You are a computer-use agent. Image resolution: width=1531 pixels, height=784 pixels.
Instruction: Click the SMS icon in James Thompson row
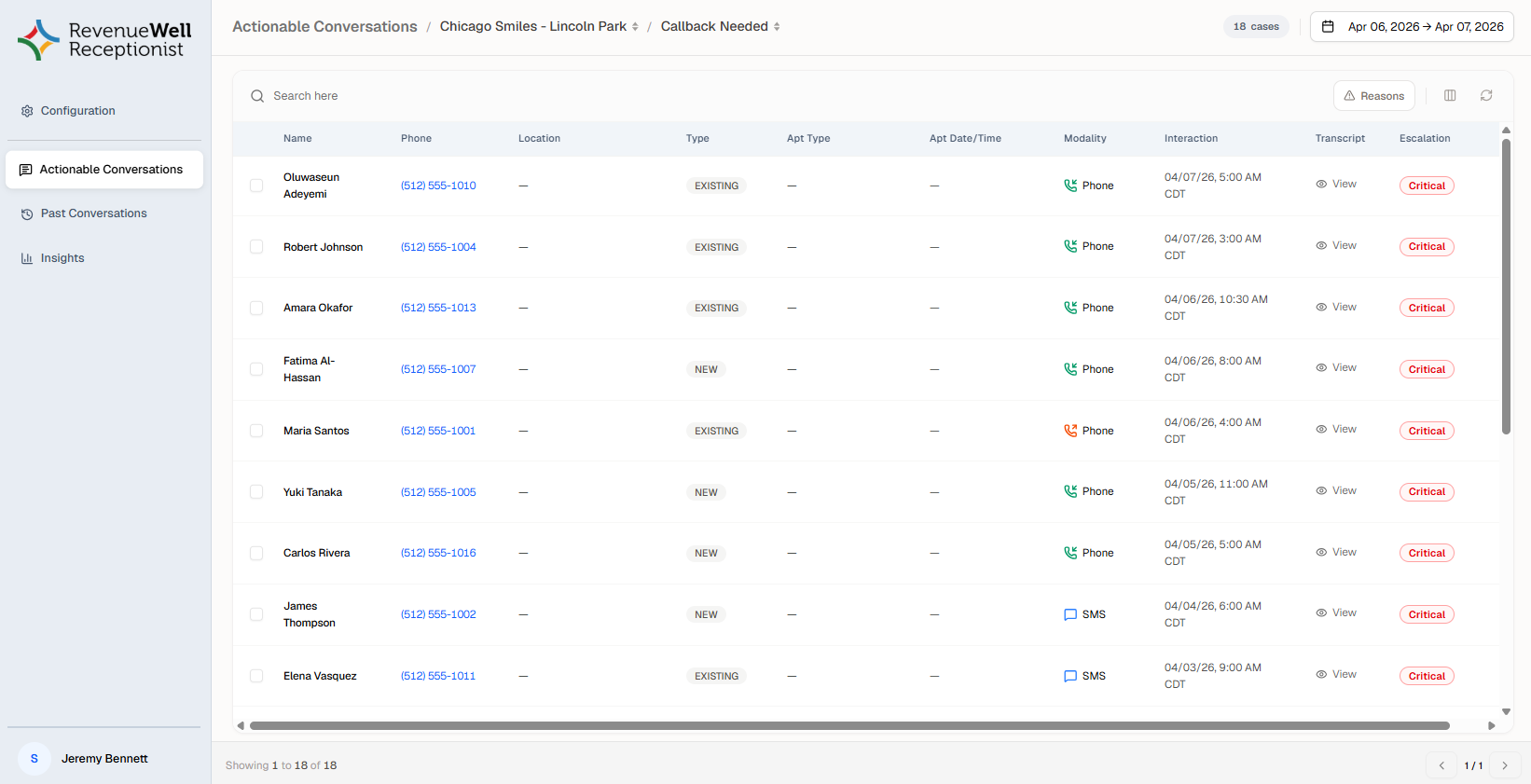click(1070, 614)
